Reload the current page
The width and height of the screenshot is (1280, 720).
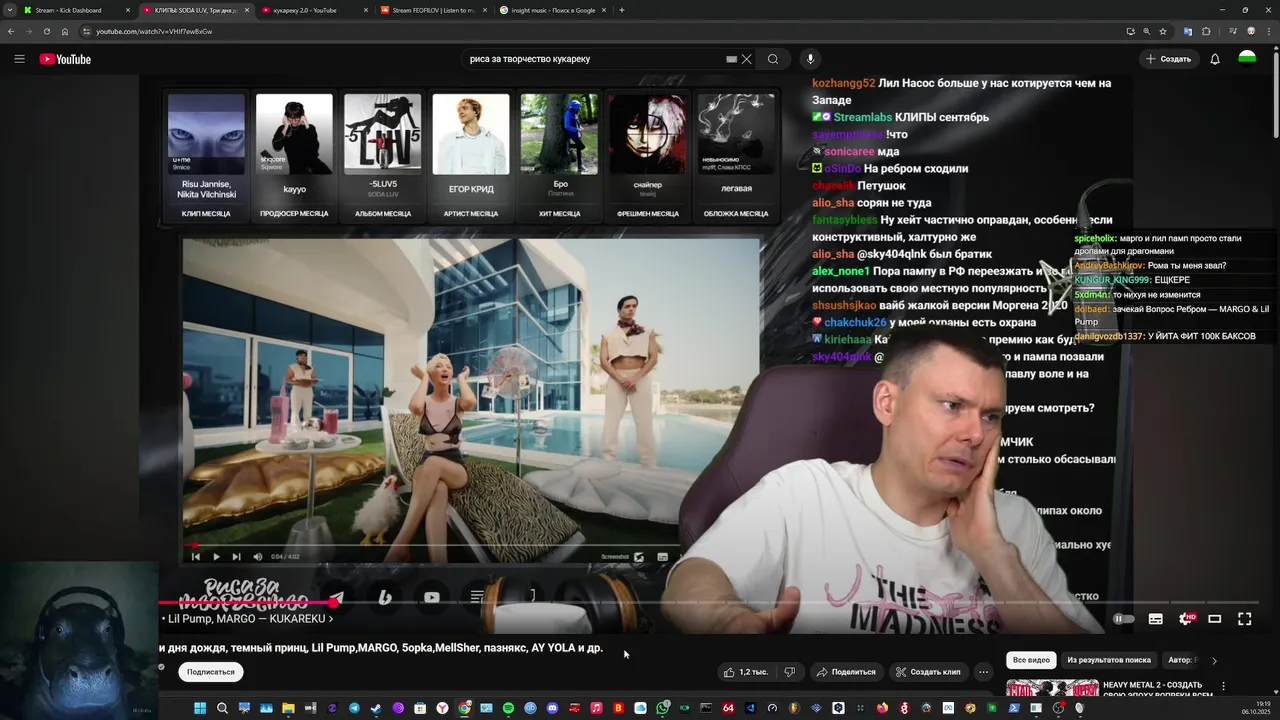click(47, 31)
